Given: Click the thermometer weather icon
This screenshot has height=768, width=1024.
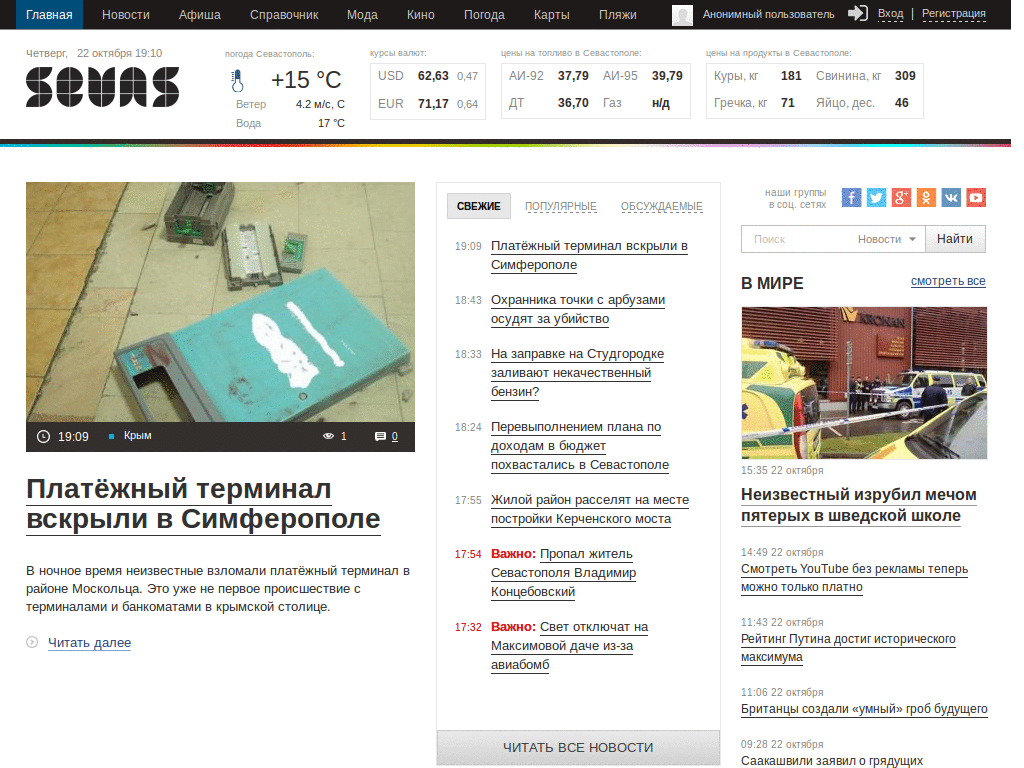Looking at the screenshot, I should tap(238, 81).
